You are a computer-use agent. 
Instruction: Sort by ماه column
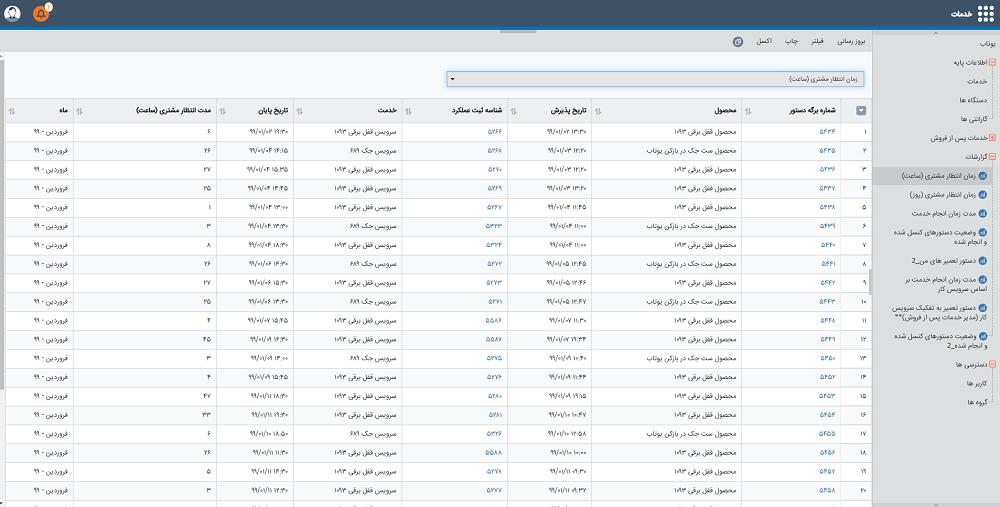(12, 111)
